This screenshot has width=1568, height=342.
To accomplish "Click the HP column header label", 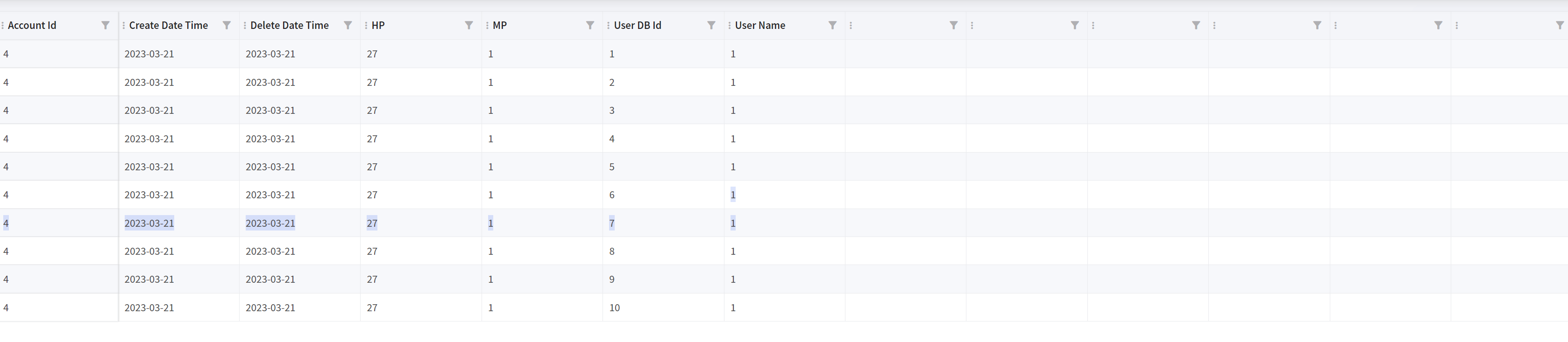I will tap(378, 26).
